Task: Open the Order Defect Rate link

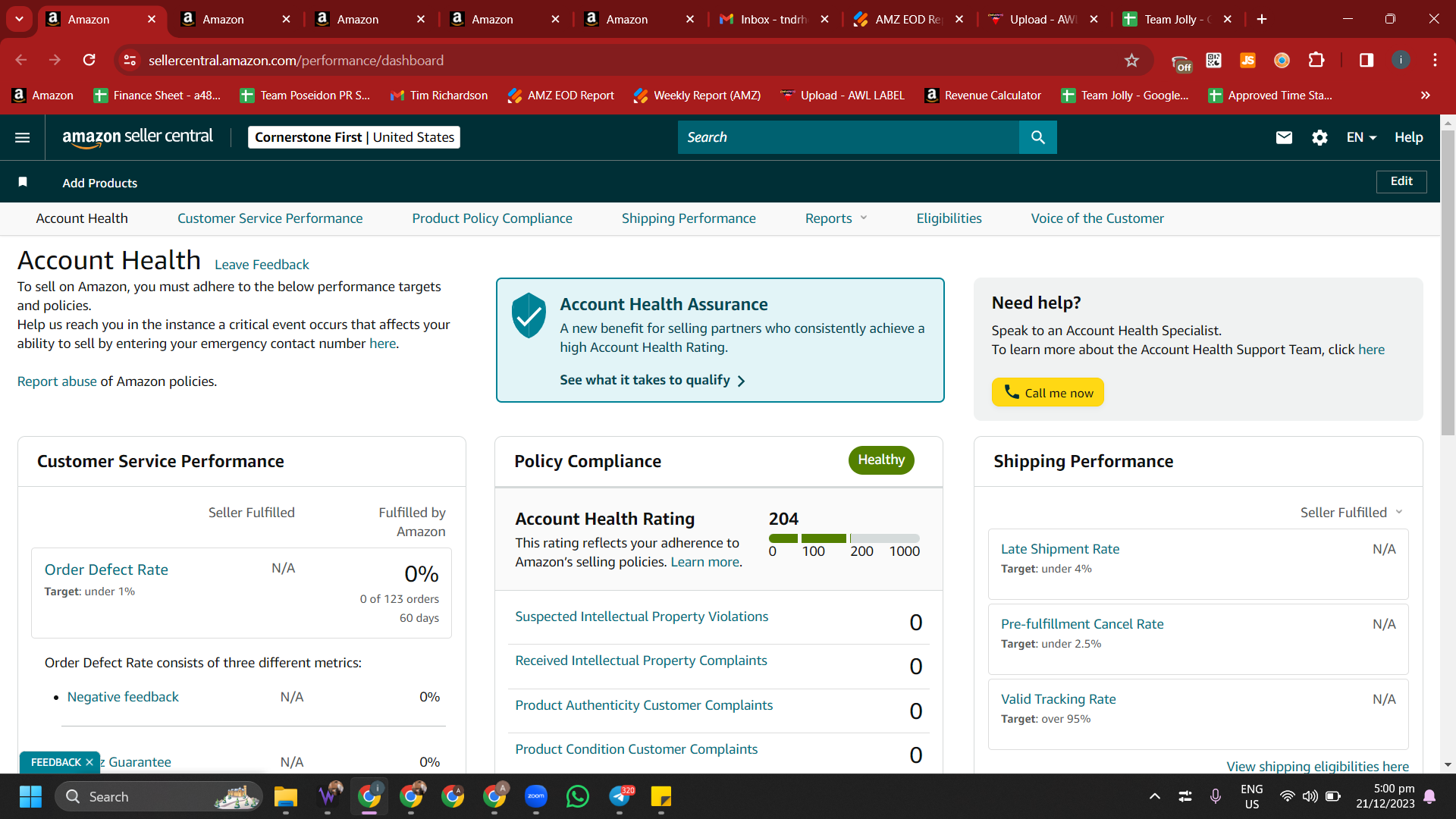Action: (106, 570)
